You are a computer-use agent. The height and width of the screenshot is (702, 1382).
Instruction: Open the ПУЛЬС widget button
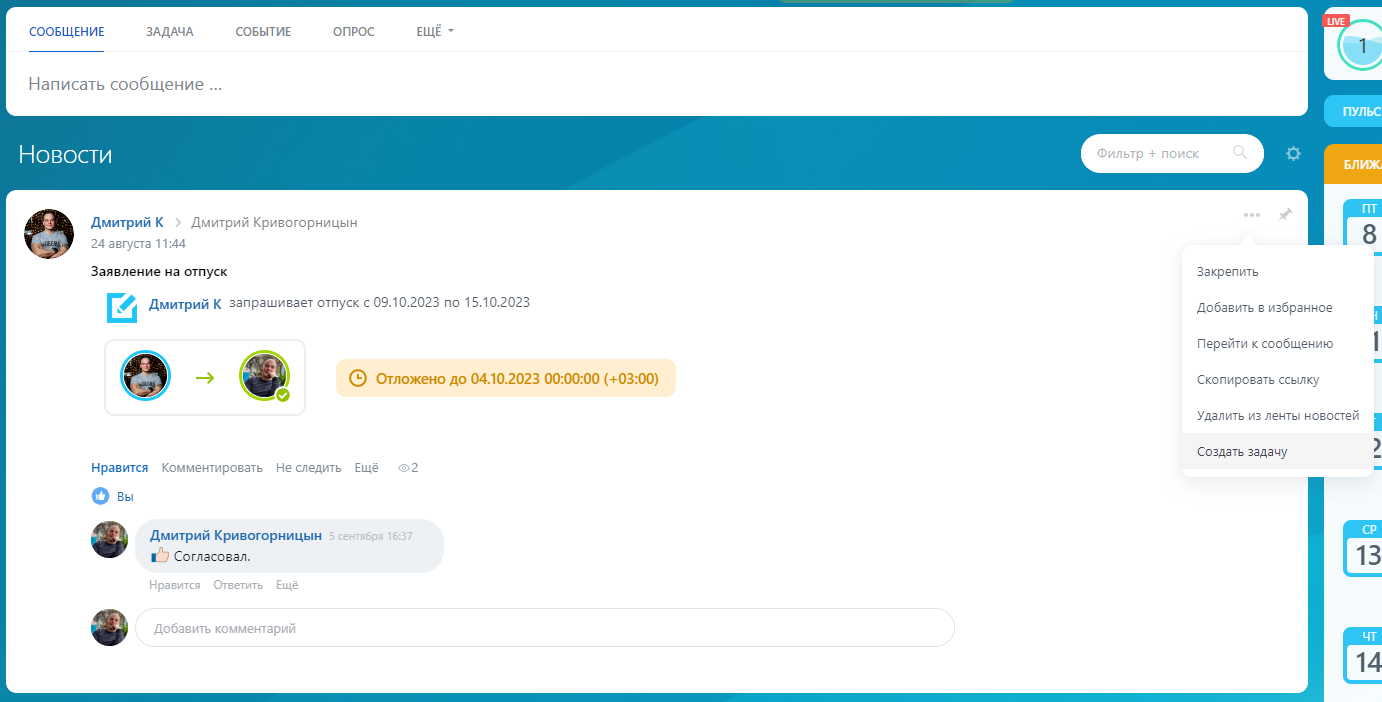[x=1353, y=111]
